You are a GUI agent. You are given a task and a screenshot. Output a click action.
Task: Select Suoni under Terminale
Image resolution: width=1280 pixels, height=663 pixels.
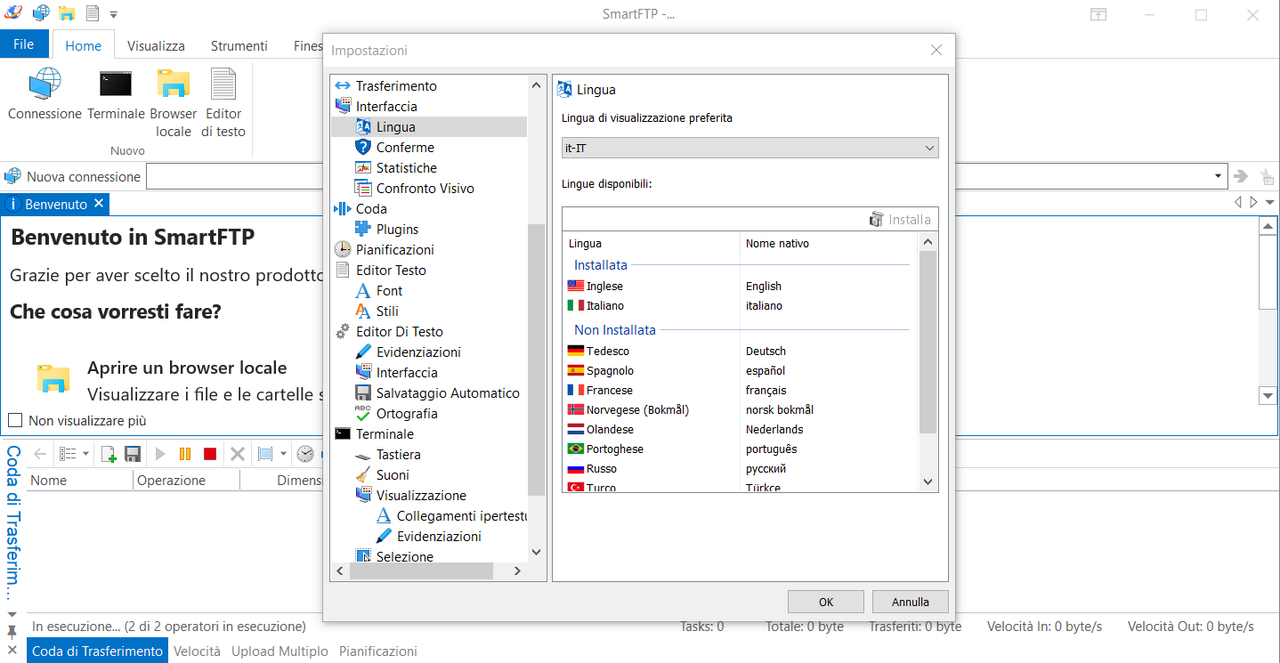click(x=392, y=475)
